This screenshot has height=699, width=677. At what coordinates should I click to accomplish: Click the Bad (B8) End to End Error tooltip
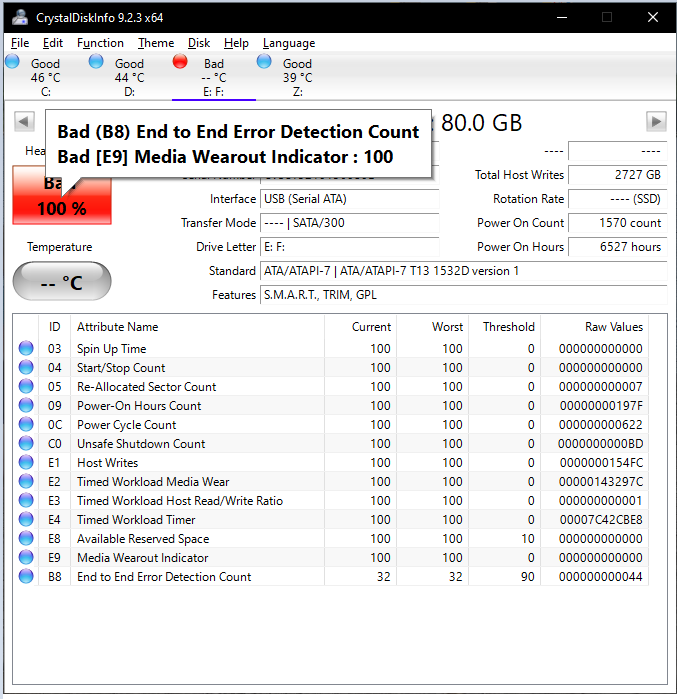tap(238, 144)
